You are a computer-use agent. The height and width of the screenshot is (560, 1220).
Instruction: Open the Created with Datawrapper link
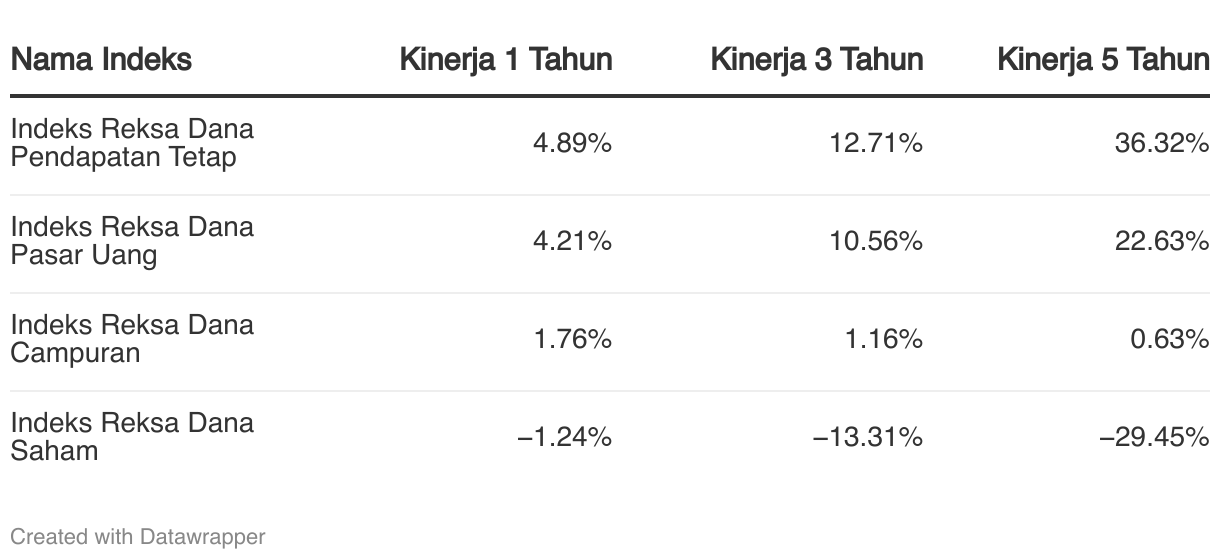coord(138,537)
